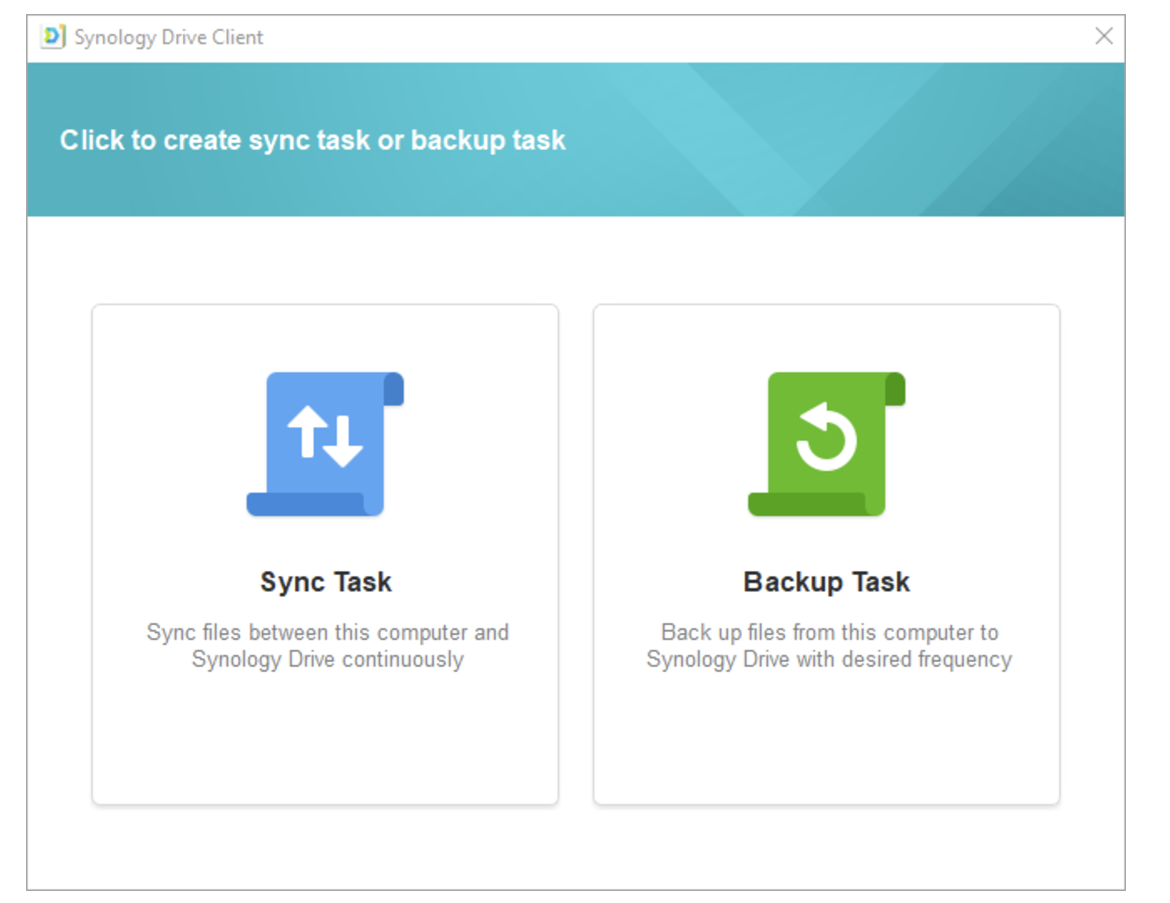
Task: Click "Back up files from this computer to" text
Action: 830,632
